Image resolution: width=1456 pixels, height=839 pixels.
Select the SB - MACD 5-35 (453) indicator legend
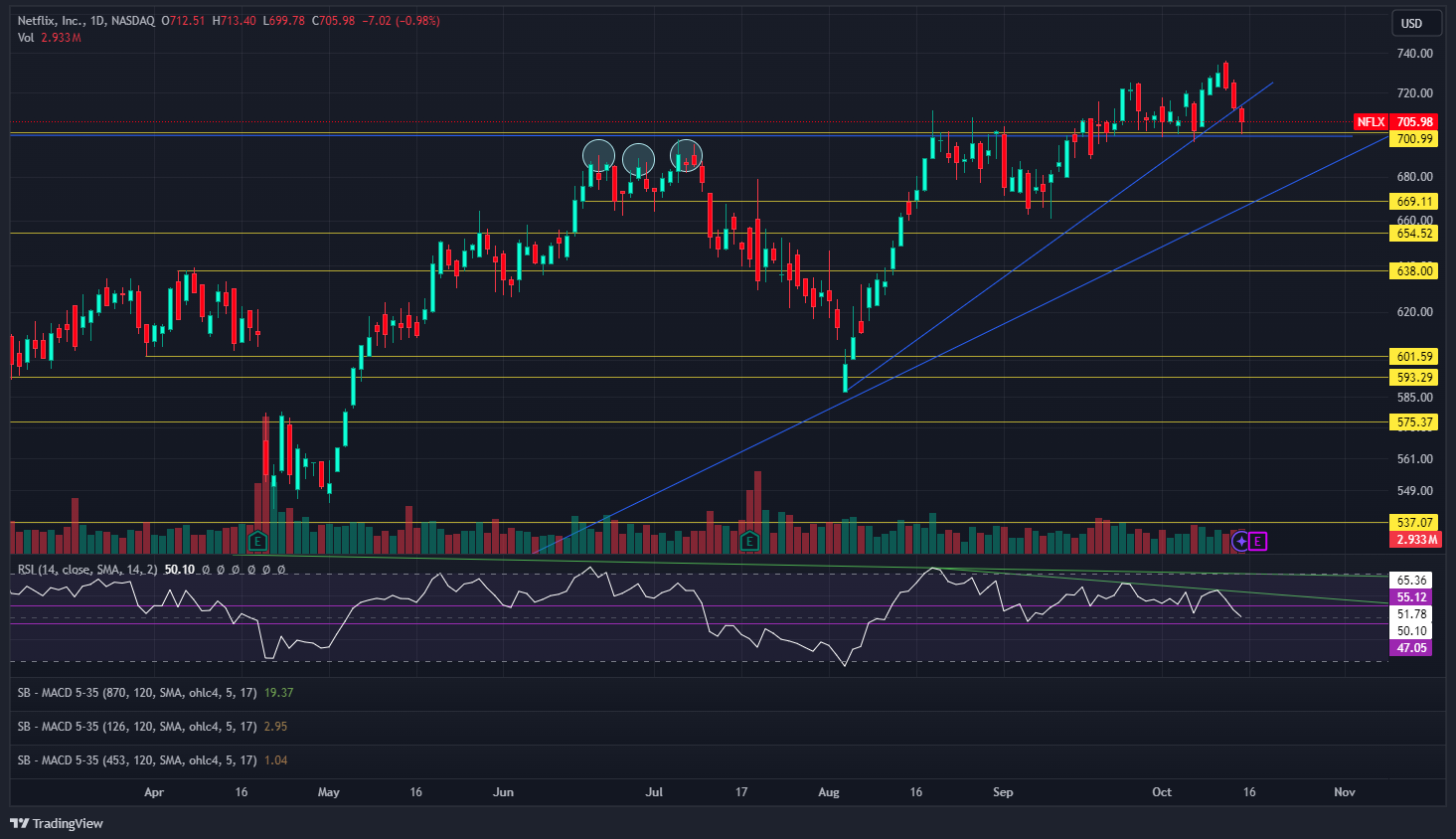point(137,760)
